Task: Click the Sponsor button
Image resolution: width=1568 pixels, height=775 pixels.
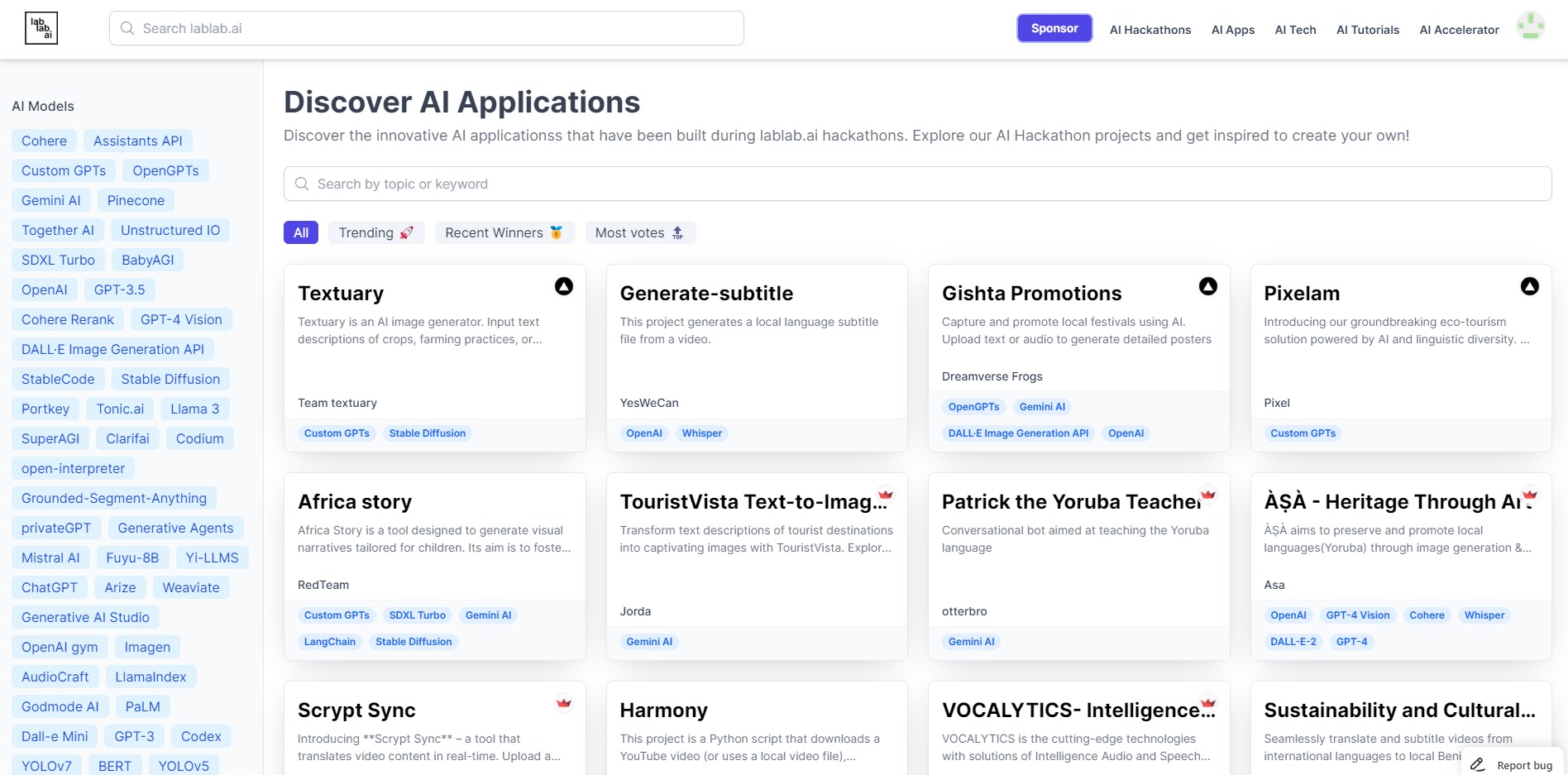Action: pos(1054,28)
